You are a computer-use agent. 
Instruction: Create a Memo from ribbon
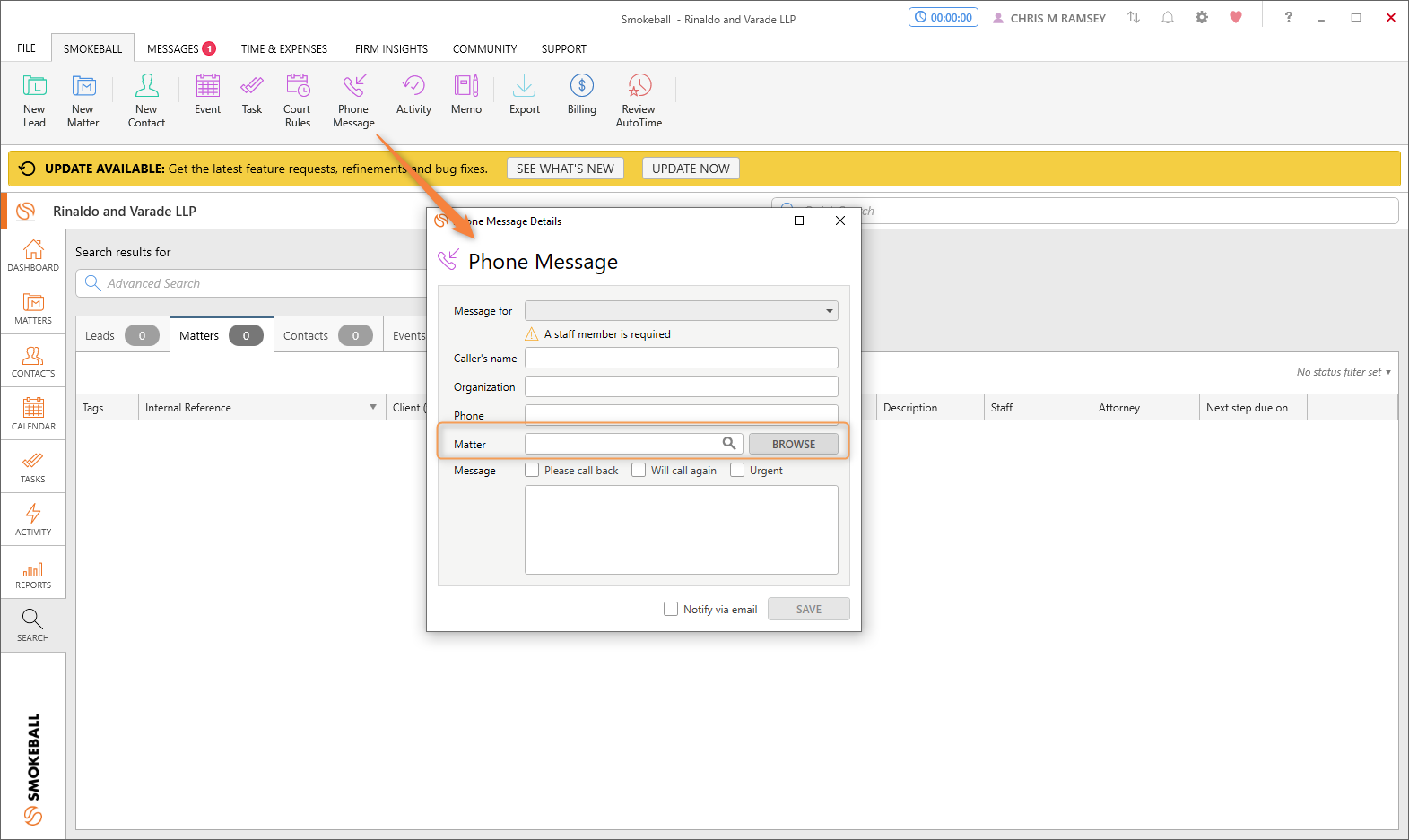click(x=466, y=94)
